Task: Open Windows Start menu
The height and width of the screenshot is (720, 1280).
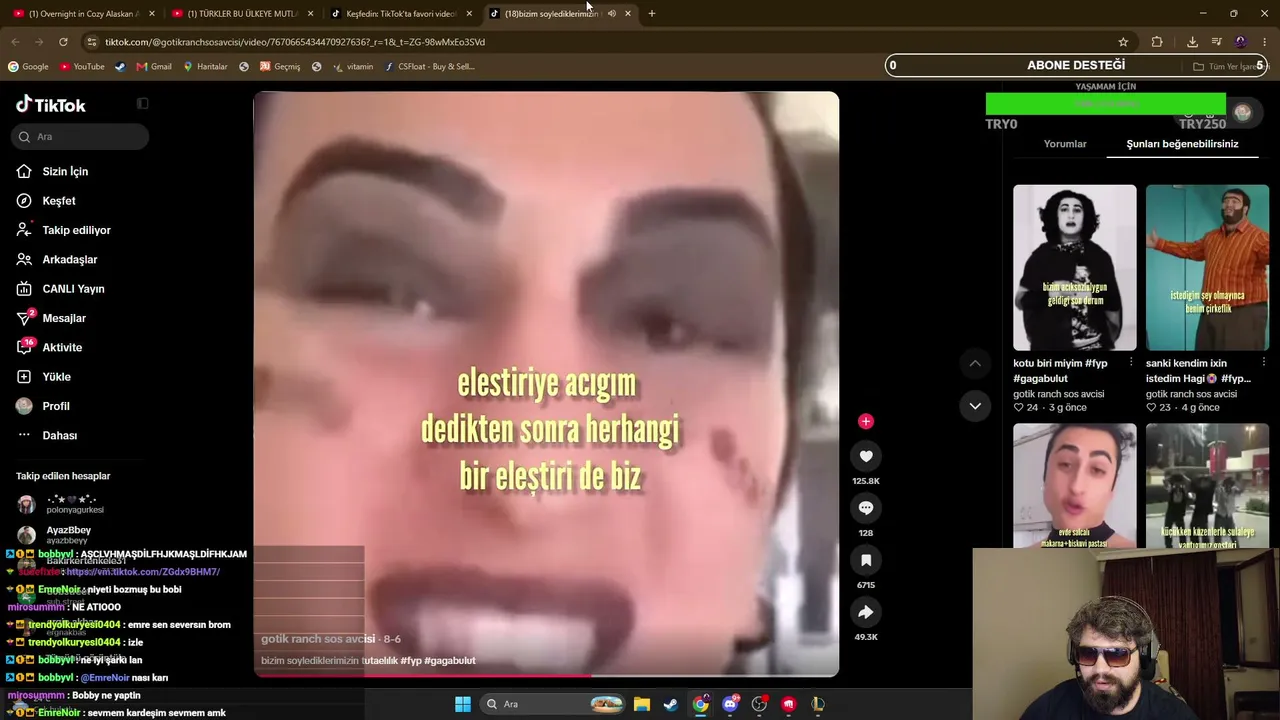Action: pos(463,704)
